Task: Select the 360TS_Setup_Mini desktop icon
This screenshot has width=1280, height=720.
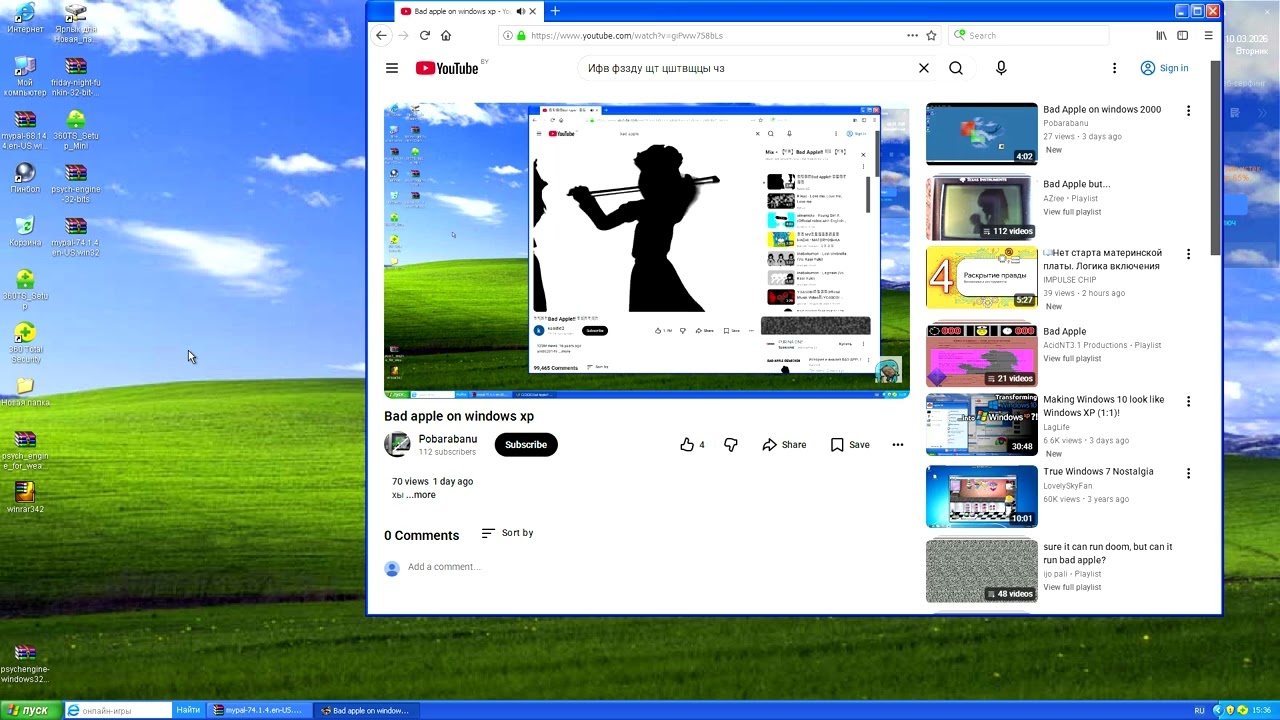Action: (76, 130)
